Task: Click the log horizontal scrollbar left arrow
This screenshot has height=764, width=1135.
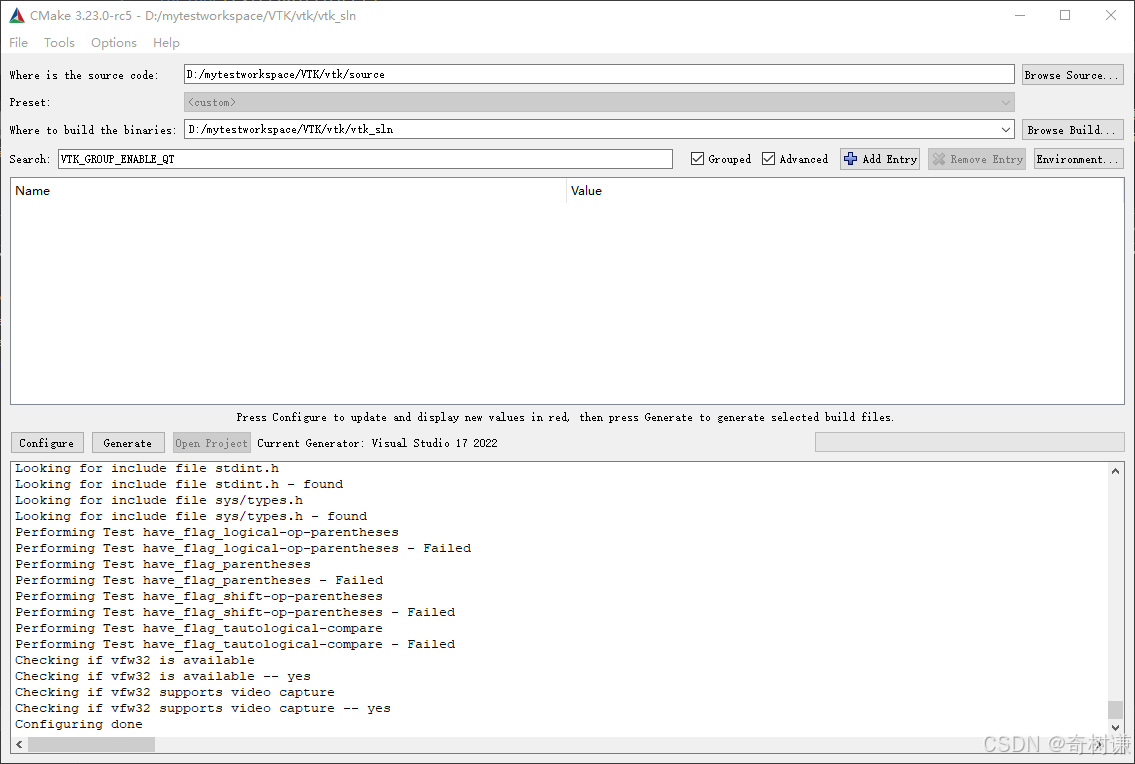Action: (20, 744)
